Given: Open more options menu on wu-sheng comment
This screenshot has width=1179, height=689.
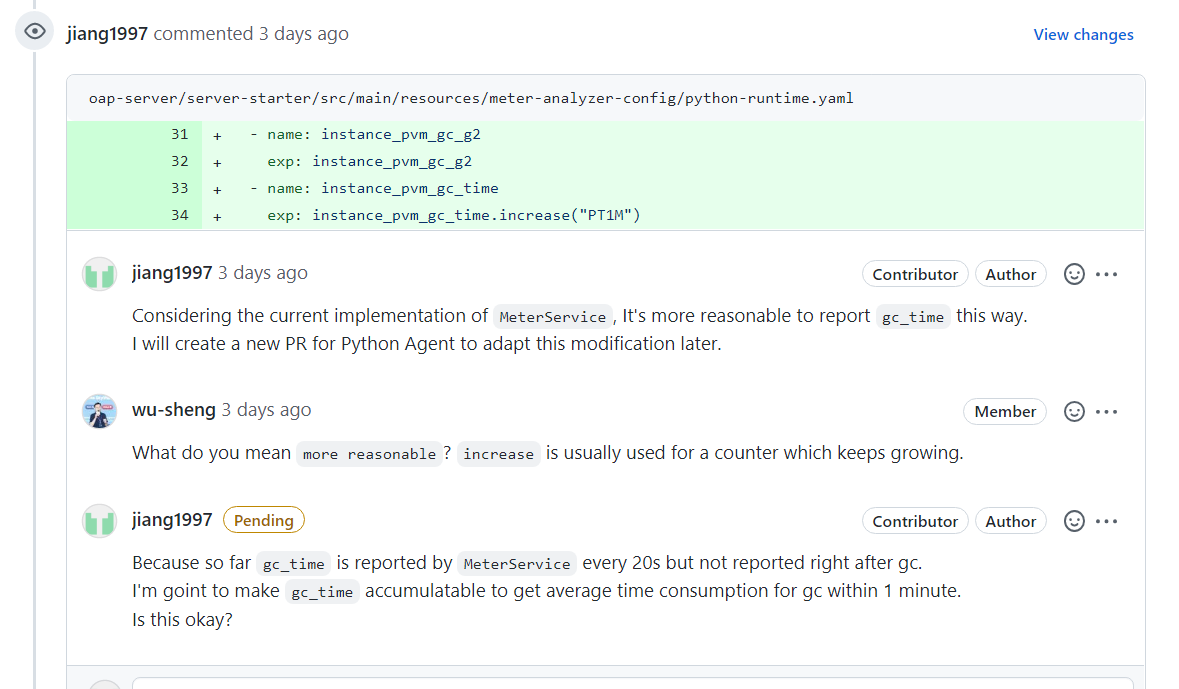Looking at the screenshot, I should tap(1107, 411).
